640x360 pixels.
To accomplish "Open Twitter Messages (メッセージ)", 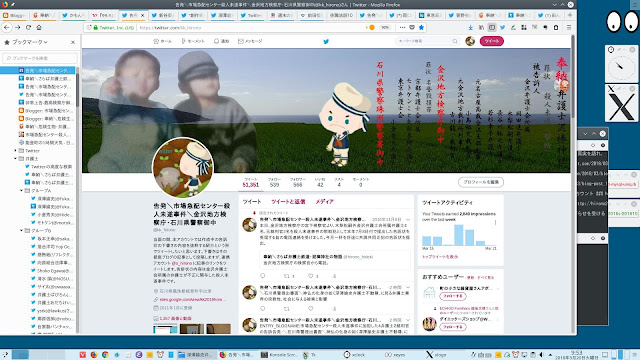I will [250, 41].
